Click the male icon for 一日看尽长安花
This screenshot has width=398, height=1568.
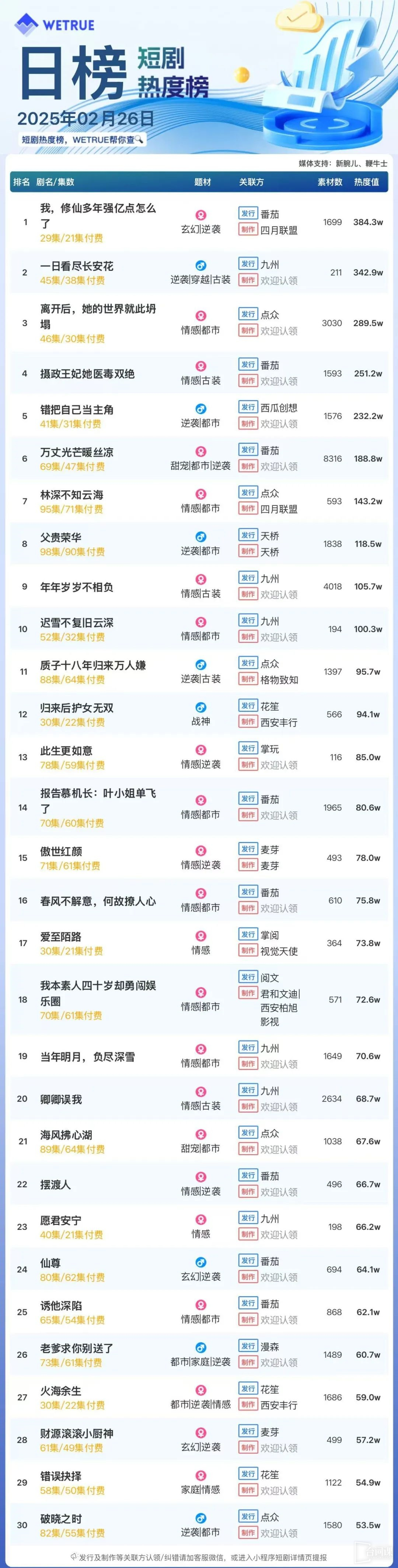click(200, 266)
